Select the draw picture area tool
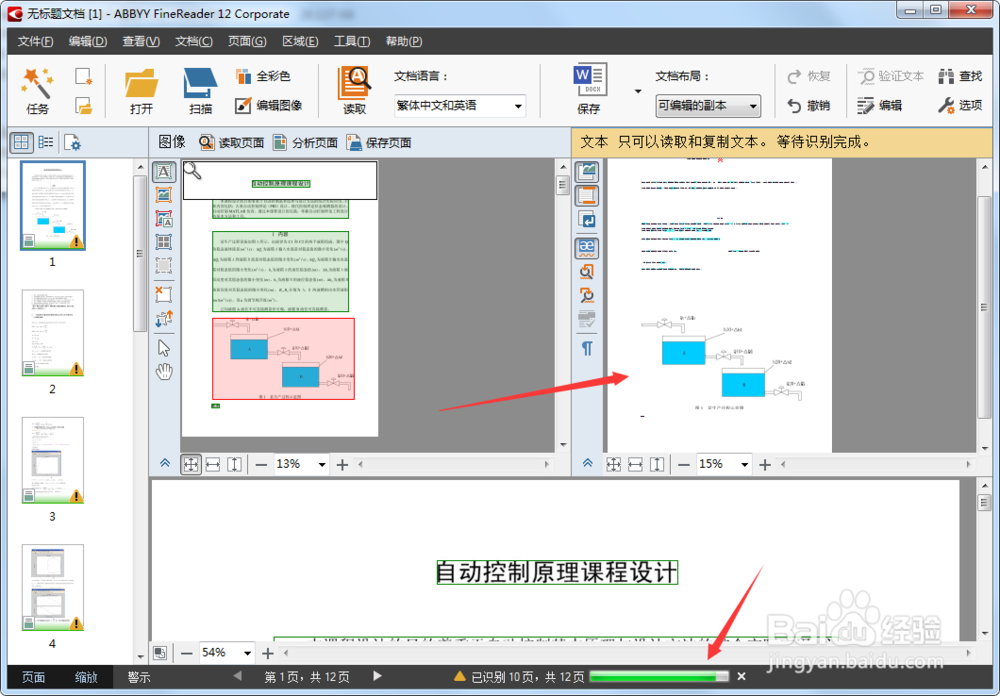 [164, 195]
